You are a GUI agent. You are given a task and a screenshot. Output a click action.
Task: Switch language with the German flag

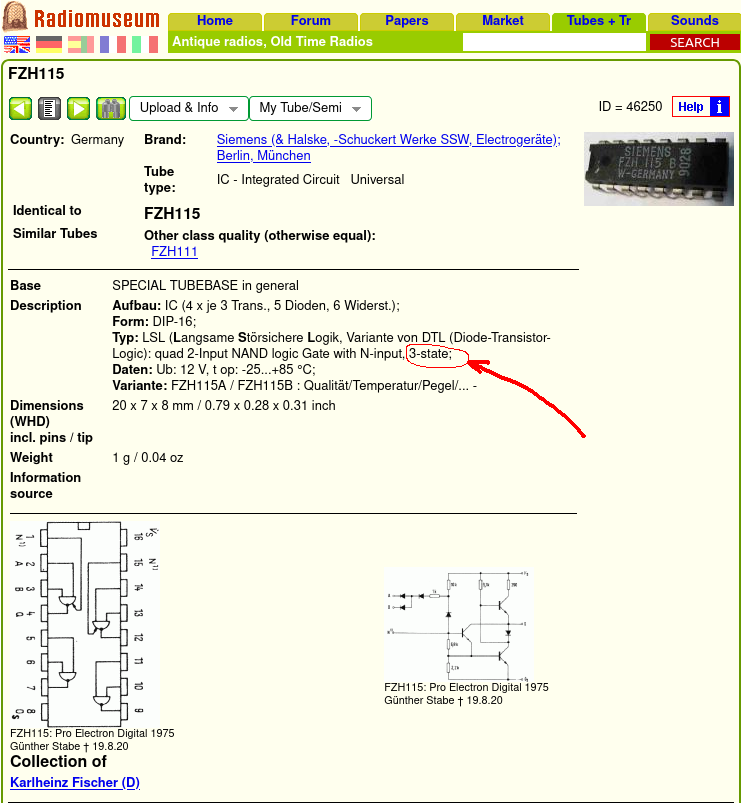tap(49, 44)
